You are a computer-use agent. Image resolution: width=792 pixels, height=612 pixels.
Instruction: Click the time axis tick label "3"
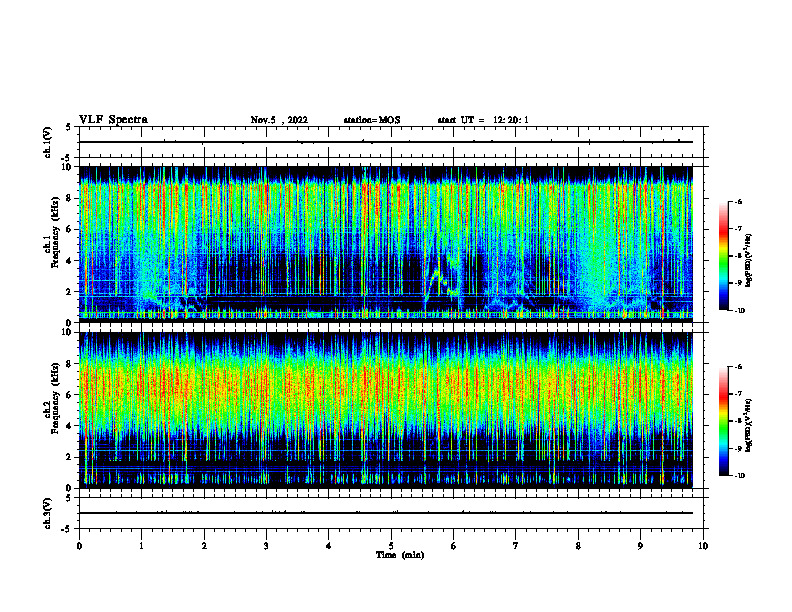(266, 546)
